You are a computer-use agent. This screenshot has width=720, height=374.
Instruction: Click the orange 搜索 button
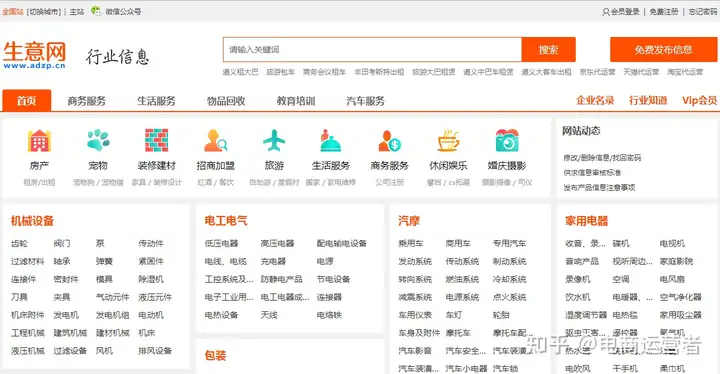(548, 49)
